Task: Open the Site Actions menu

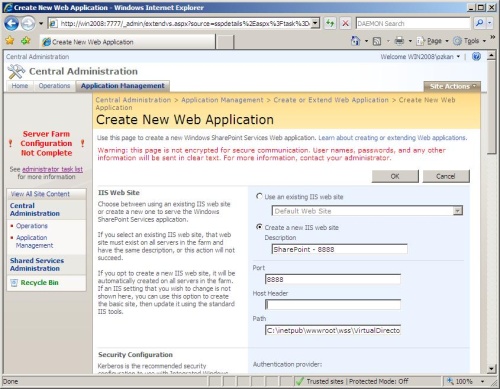Action: [x=452, y=86]
